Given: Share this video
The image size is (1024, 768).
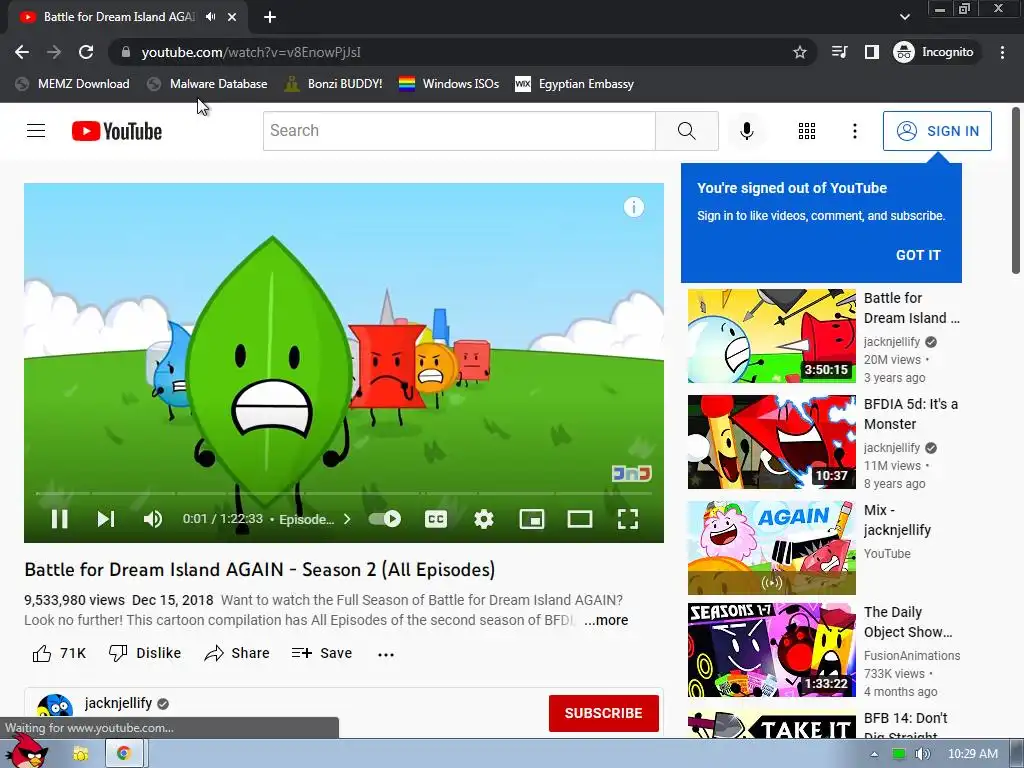Looking at the screenshot, I should 236,653.
